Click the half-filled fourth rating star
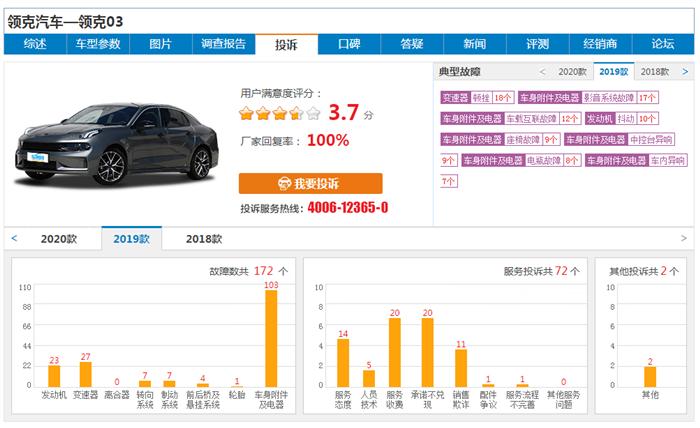The width and height of the screenshot is (700, 428). coord(296,113)
